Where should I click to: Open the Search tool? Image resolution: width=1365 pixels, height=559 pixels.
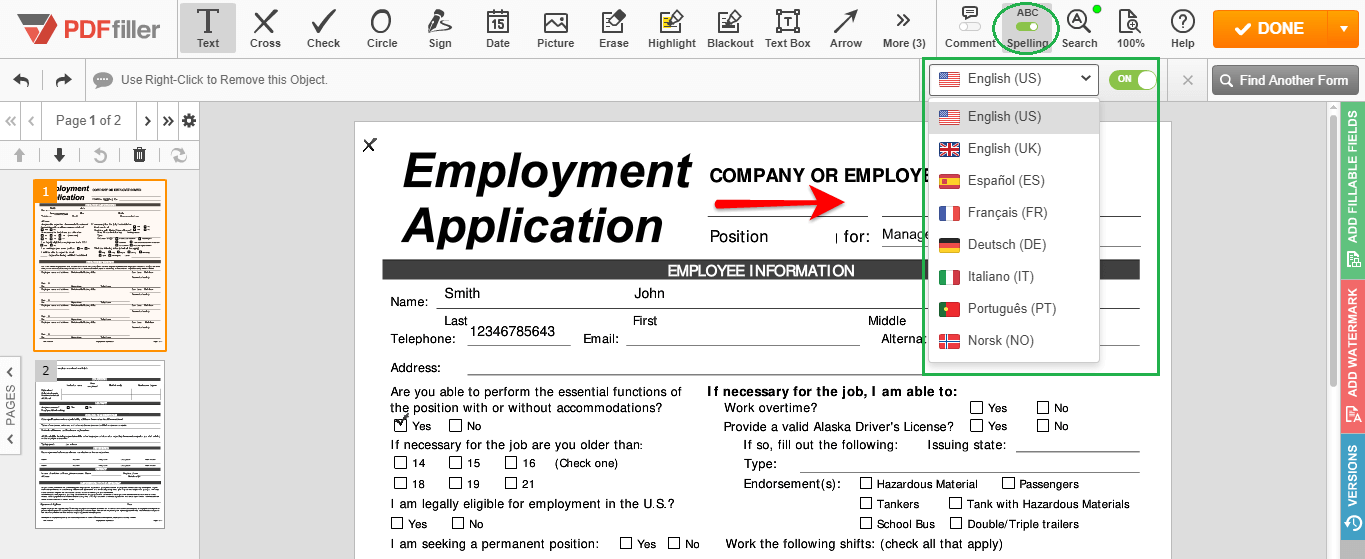1079,28
